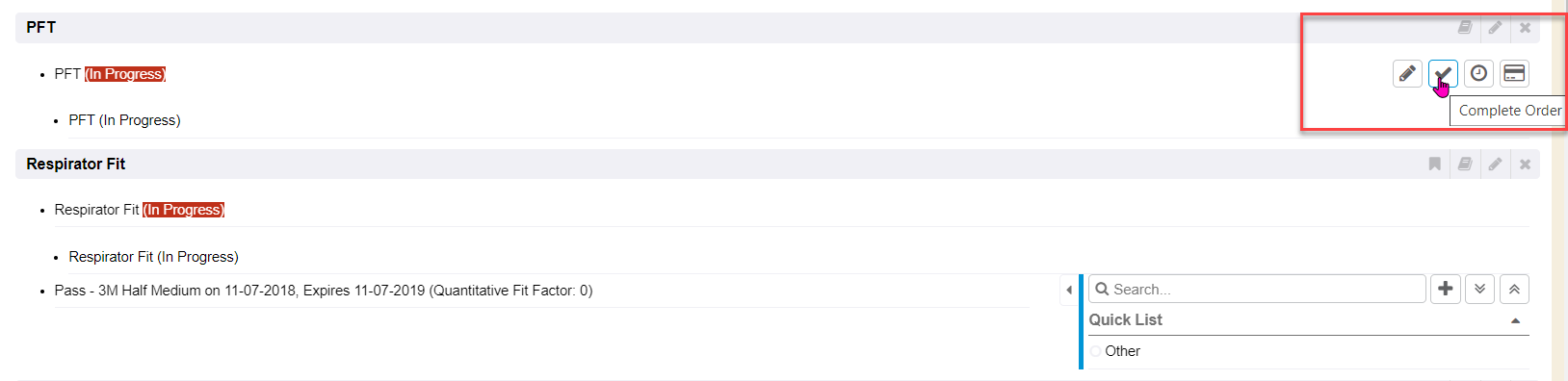
Task: Open the clock history button for PFT order
Action: [x=1478, y=73]
